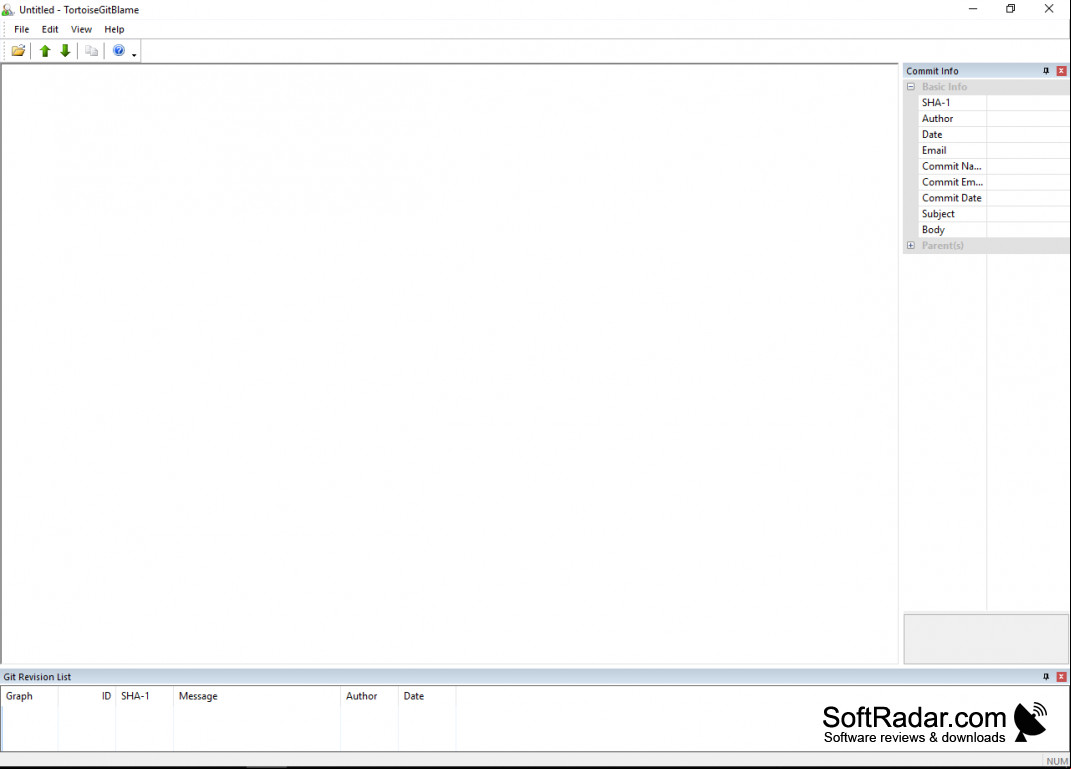This screenshot has width=1071, height=769.
Task: Close the Git Revision List panel
Action: [1061, 677]
